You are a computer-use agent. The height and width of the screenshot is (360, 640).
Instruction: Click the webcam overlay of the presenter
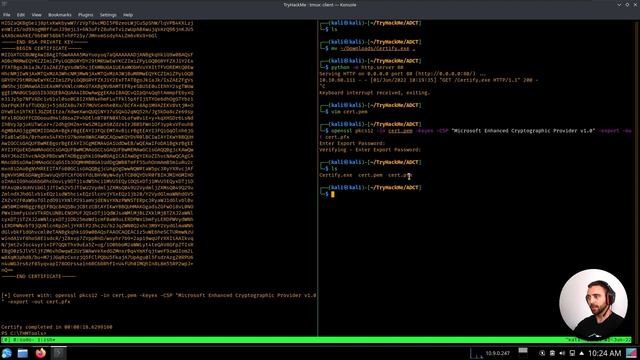593,303
